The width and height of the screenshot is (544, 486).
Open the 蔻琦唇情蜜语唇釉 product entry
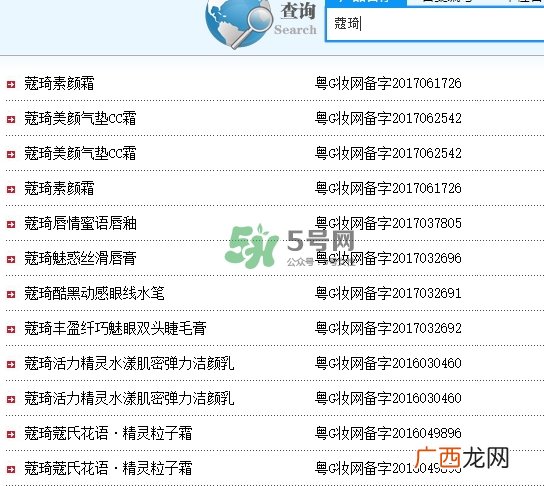[x=80, y=223]
